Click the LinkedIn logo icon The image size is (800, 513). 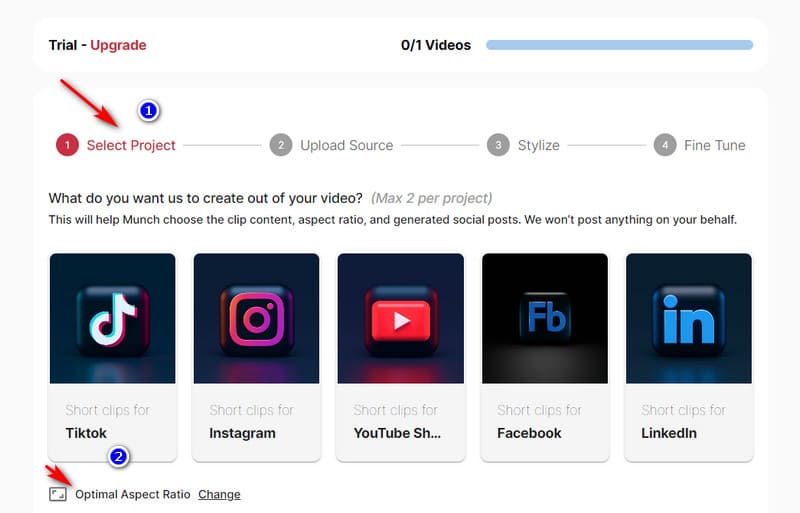[x=689, y=318]
